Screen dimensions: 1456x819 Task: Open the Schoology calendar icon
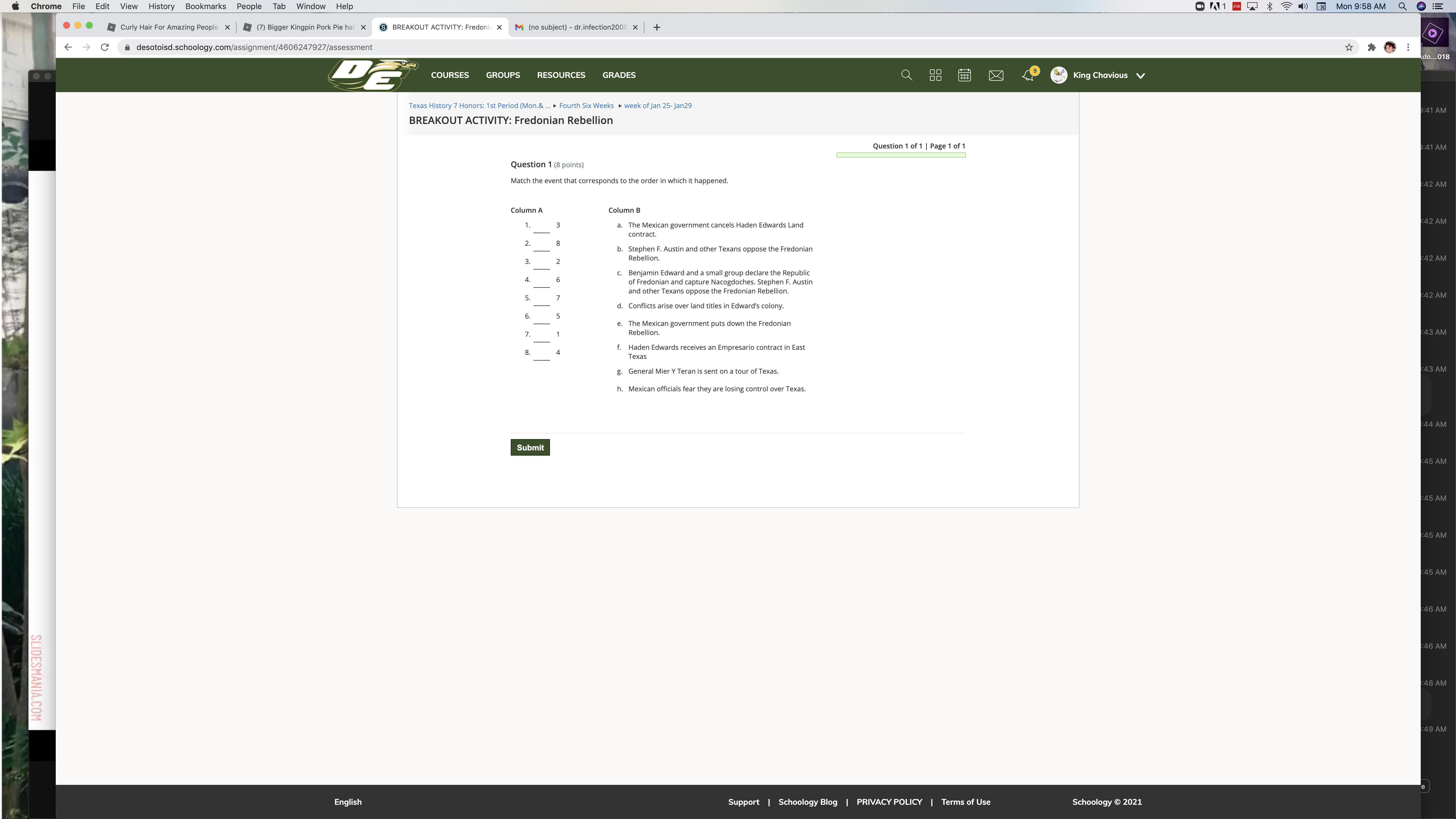[964, 75]
